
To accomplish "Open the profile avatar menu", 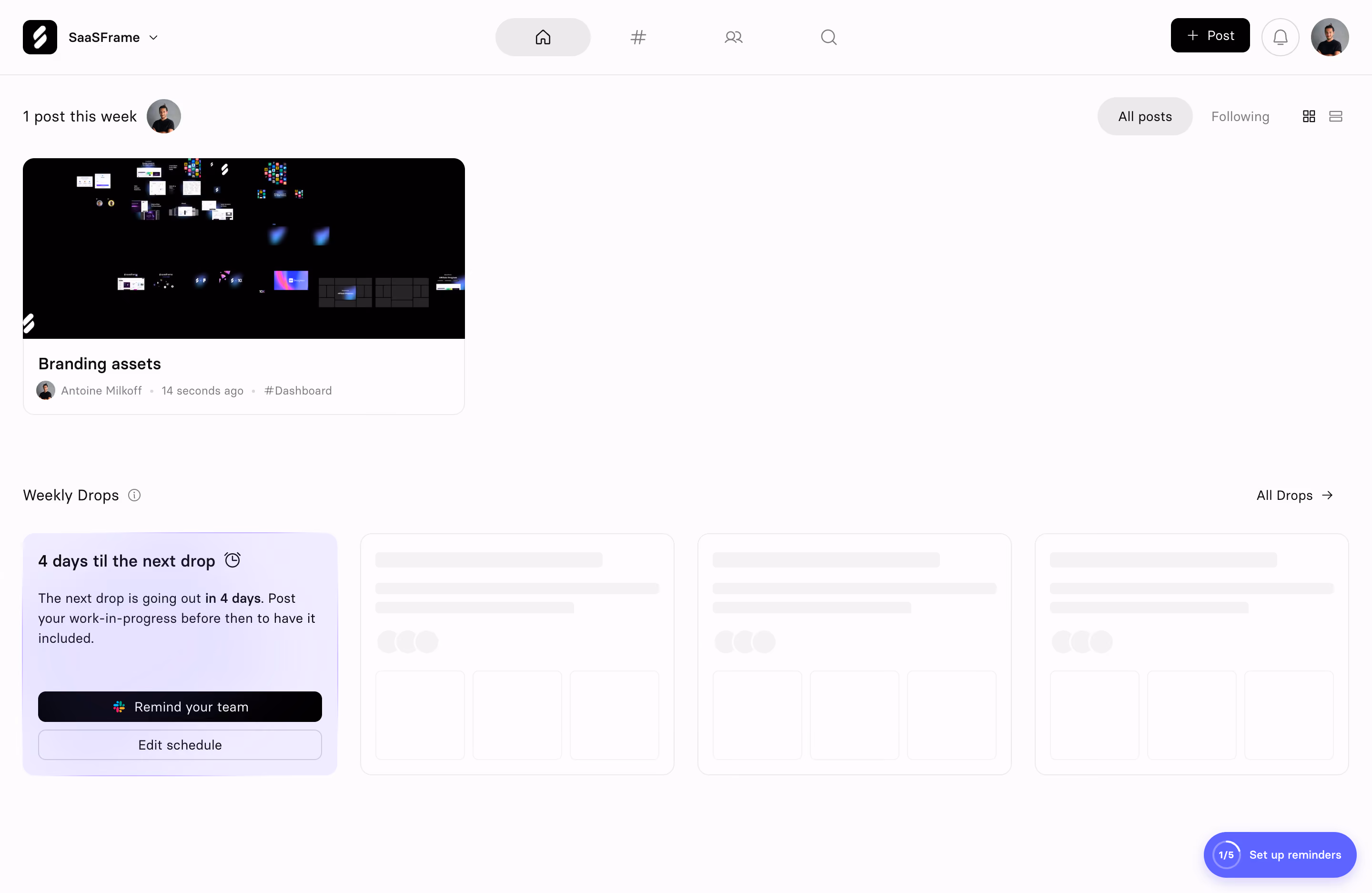I will click(1330, 37).
